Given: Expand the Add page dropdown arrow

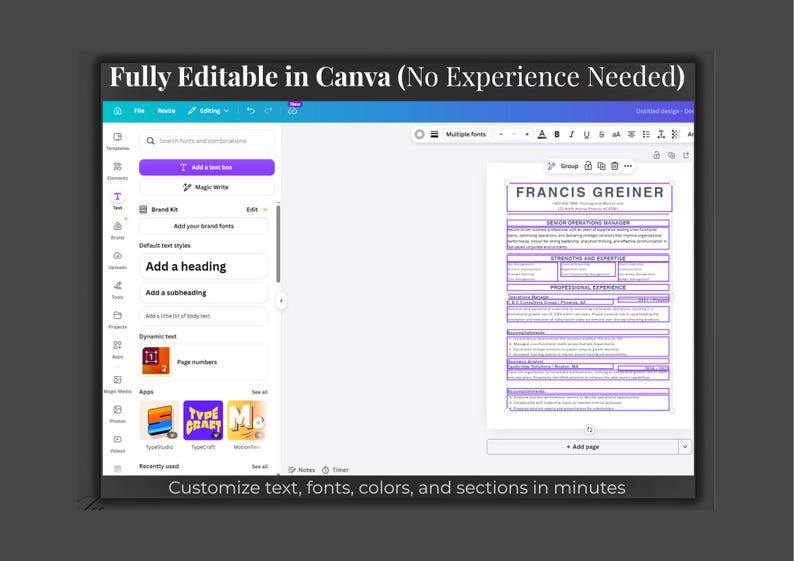Looking at the screenshot, I should (685, 447).
